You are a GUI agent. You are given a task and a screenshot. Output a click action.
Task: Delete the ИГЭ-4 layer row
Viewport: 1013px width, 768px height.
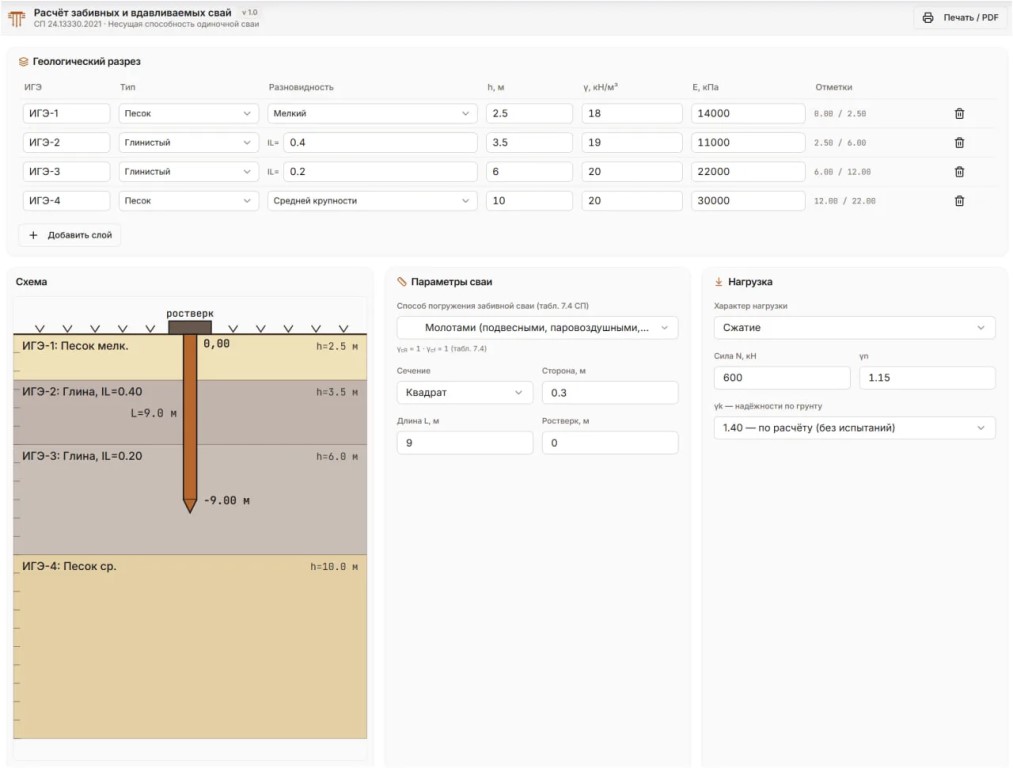pos(959,201)
